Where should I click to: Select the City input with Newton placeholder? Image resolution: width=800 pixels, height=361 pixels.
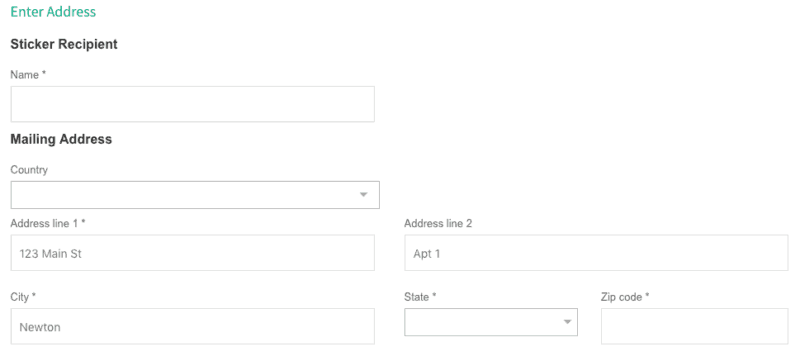pyautogui.click(x=192, y=326)
